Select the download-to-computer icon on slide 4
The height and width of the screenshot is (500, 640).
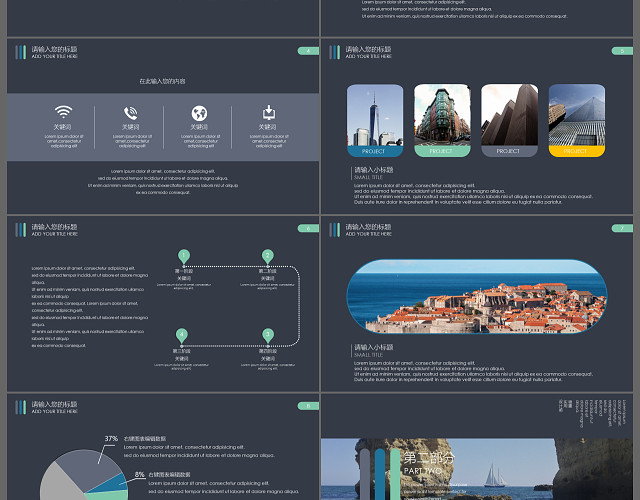(269, 112)
